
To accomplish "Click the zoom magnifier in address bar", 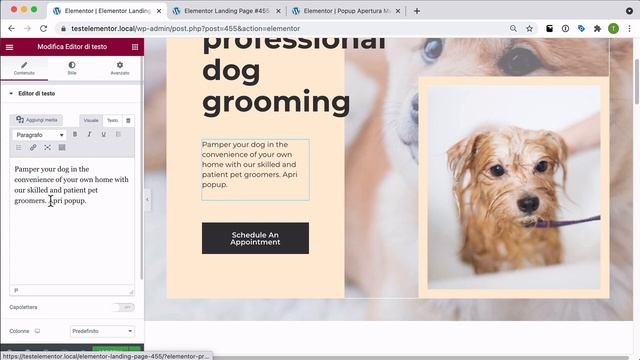I will (513, 29).
